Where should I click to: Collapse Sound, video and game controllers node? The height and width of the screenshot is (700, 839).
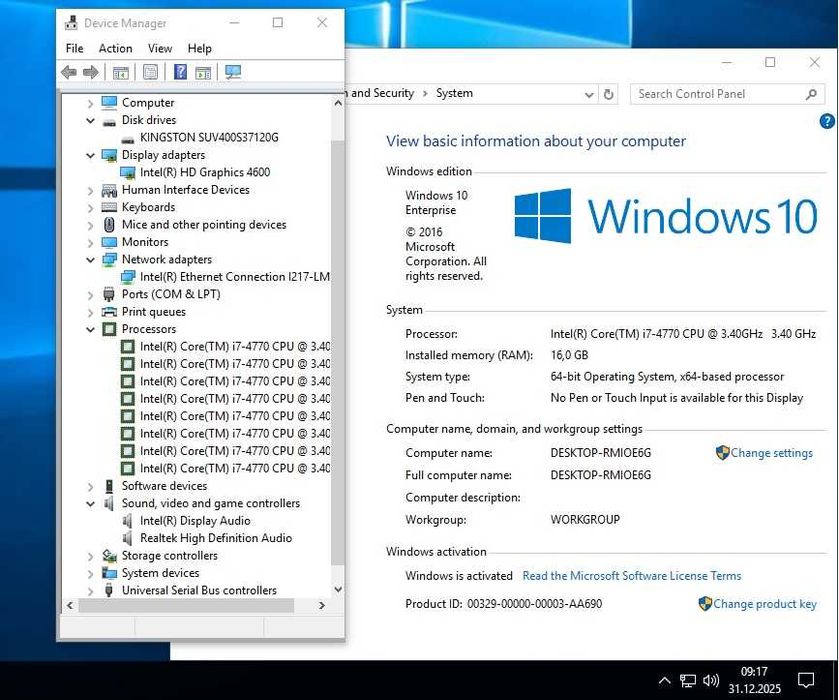coord(90,504)
